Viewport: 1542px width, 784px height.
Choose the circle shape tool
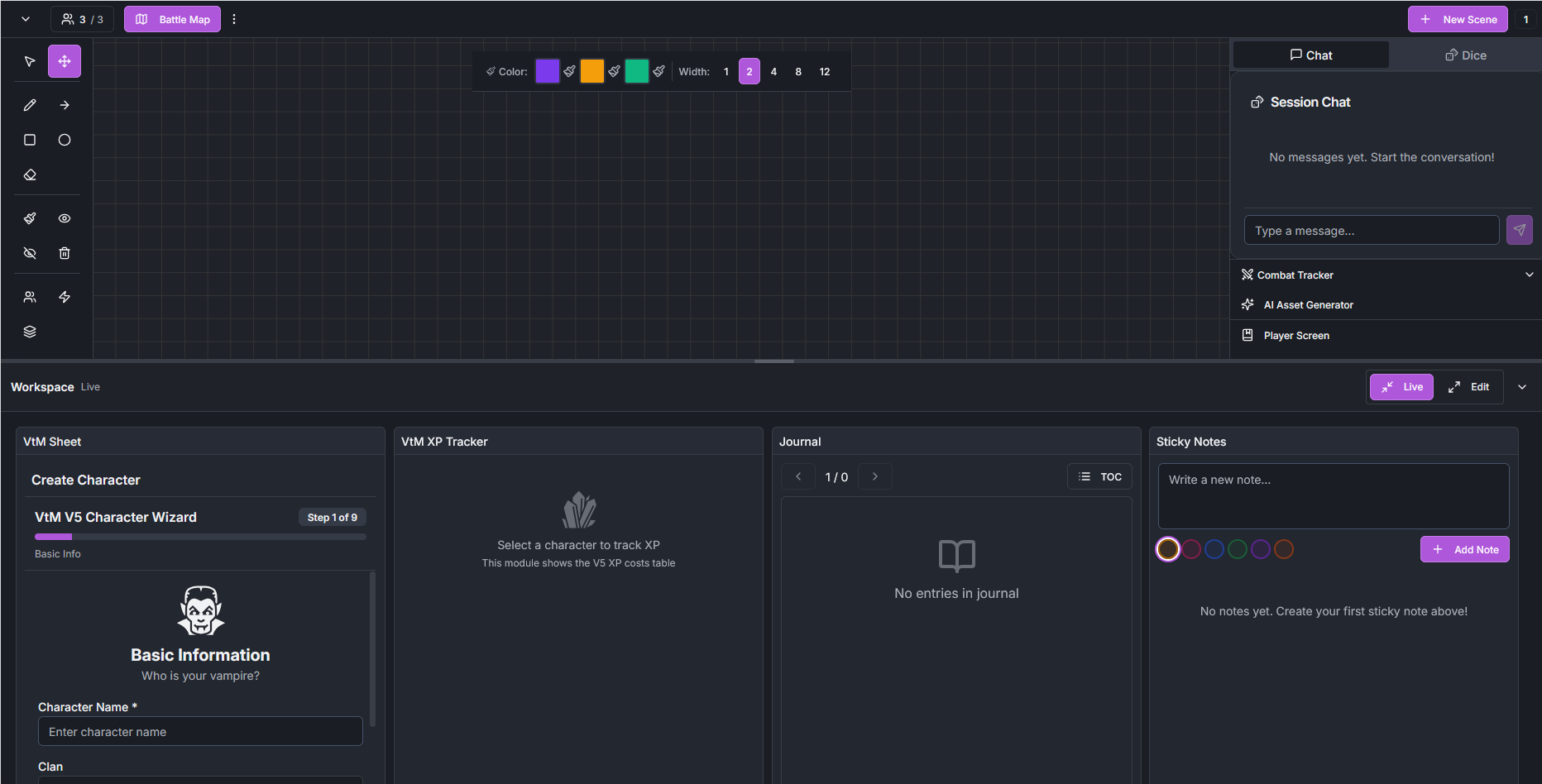tap(65, 140)
